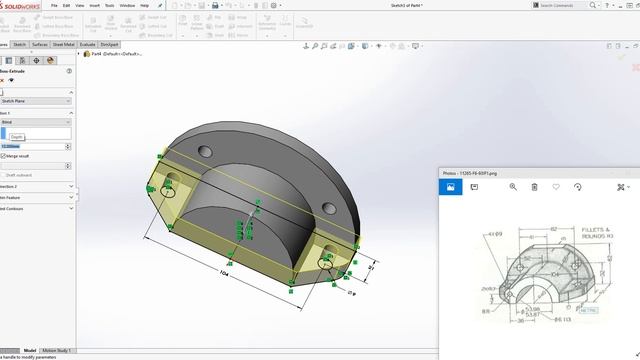Click the Print icon in top toolbar

tap(215, 6)
